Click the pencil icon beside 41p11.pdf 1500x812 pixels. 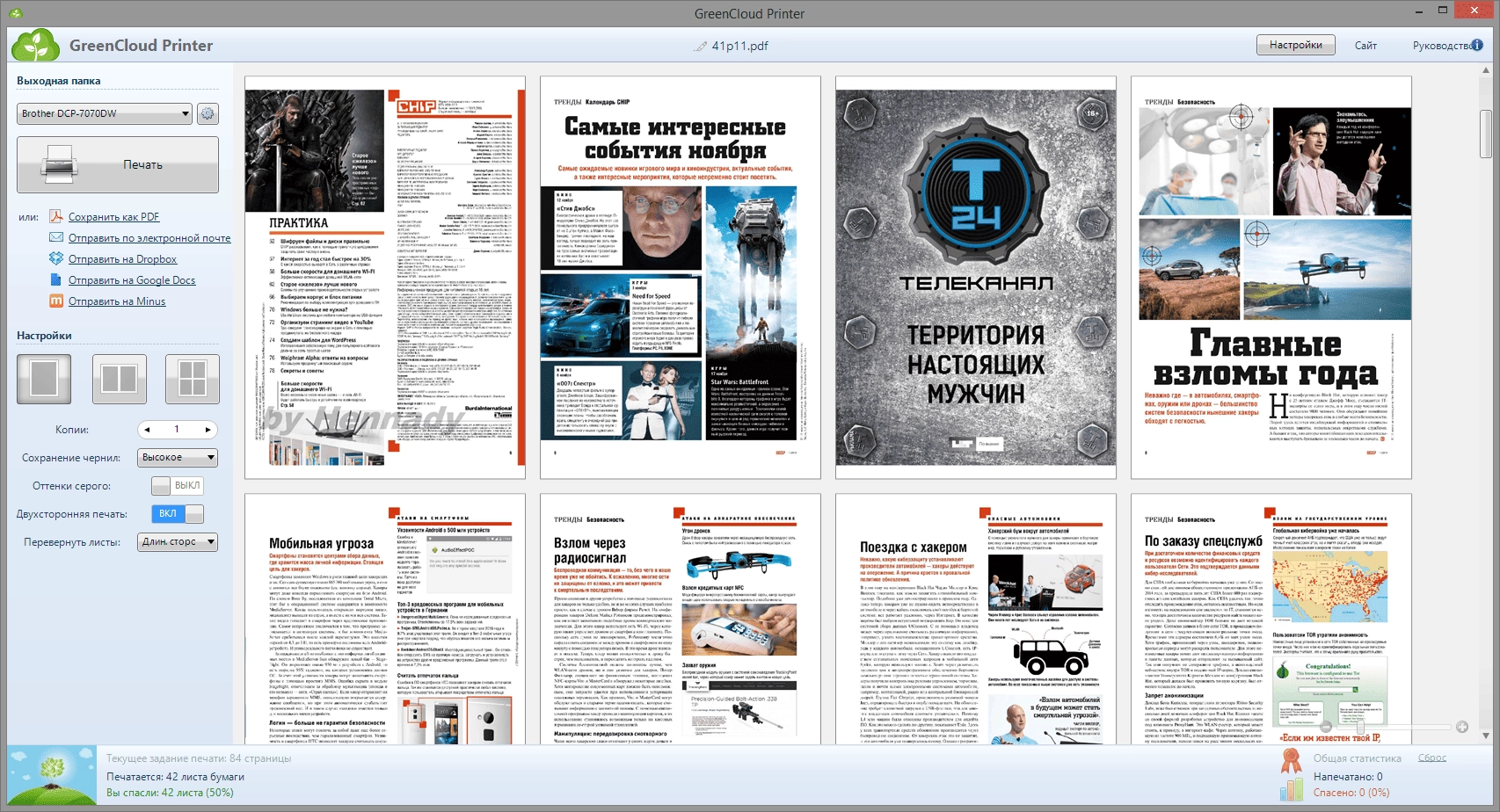tap(701, 47)
